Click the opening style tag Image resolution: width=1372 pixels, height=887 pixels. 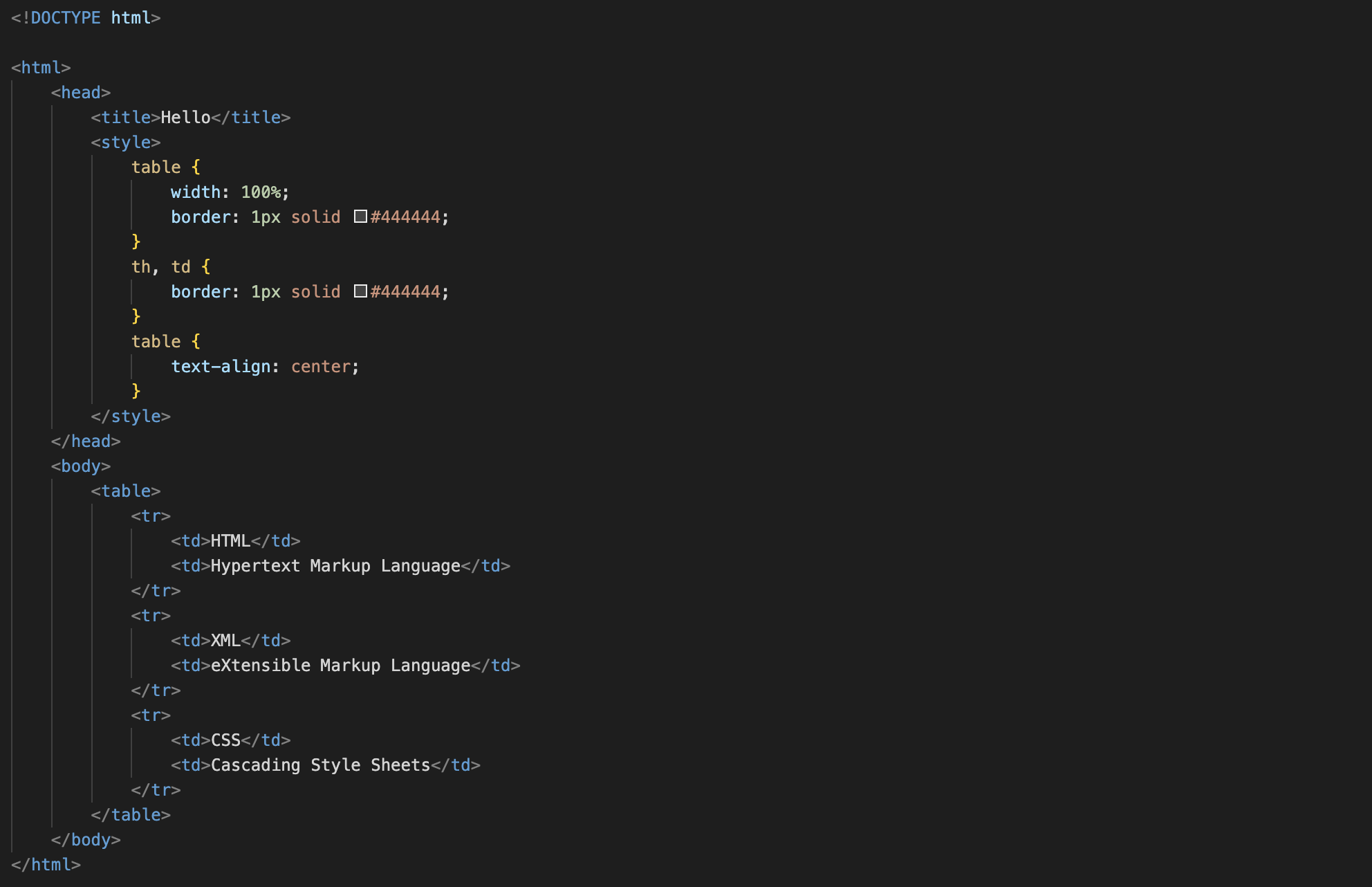click(126, 143)
